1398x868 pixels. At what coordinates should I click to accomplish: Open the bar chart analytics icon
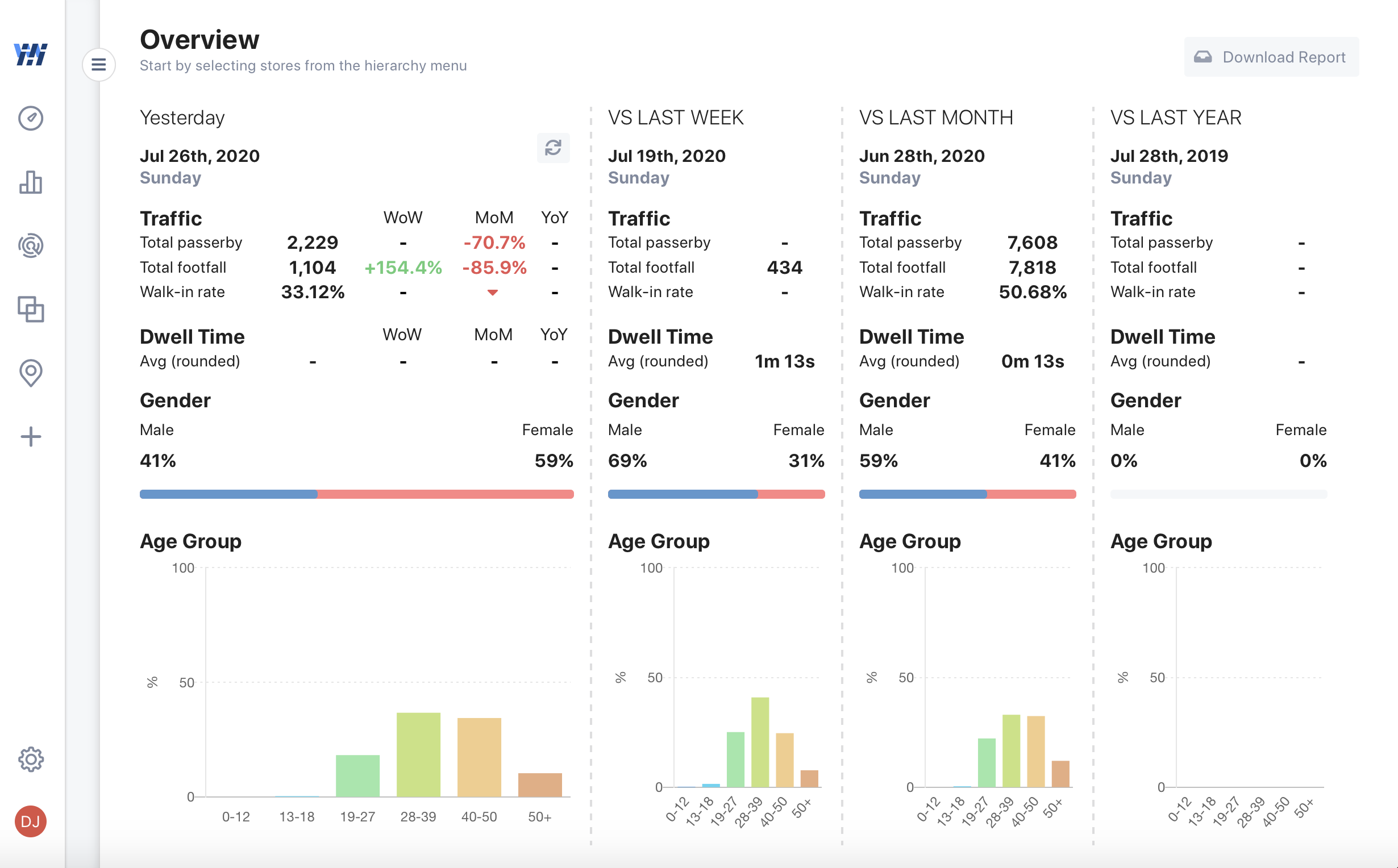click(31, 182)
